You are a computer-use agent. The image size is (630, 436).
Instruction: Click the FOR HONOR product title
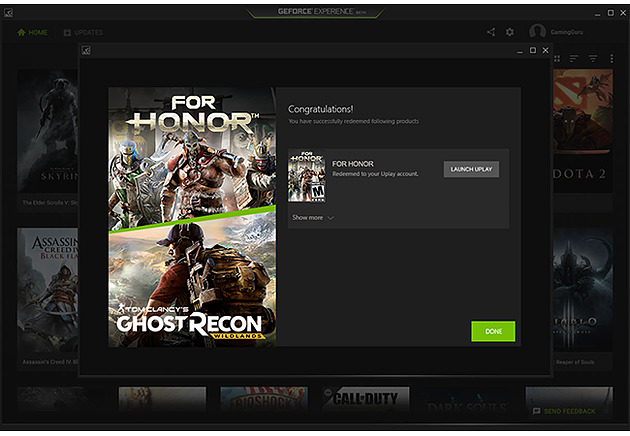coord(352,164)
